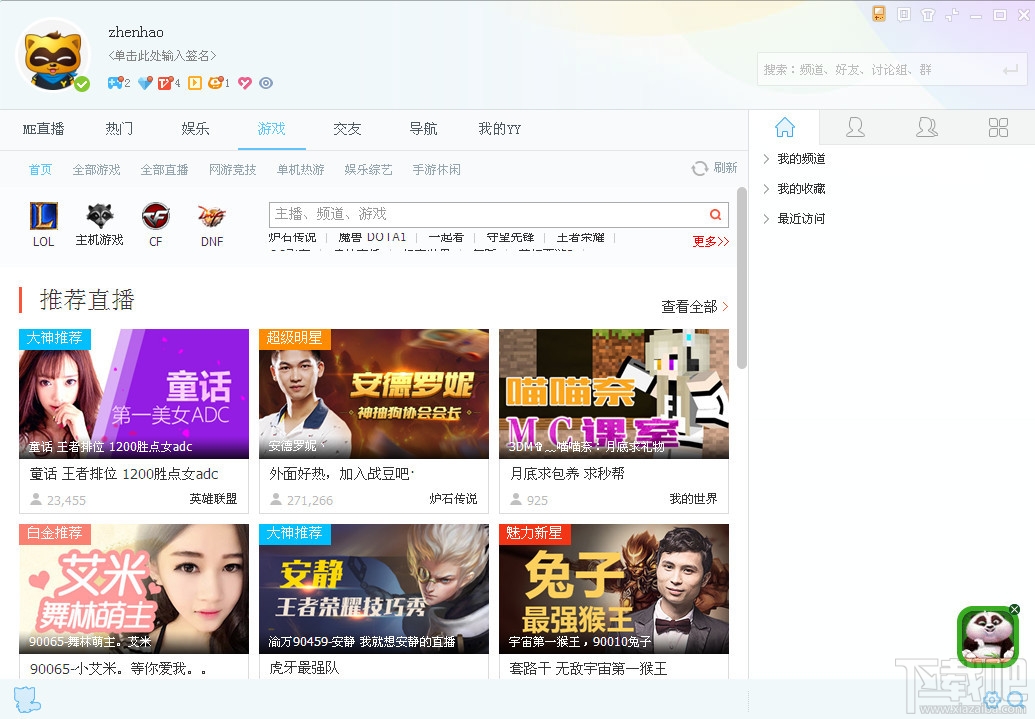Click the 王者荣耀 tag link
Viewport: 1035px width, 719px height.
pyautogui.click(x=580, y=238)
